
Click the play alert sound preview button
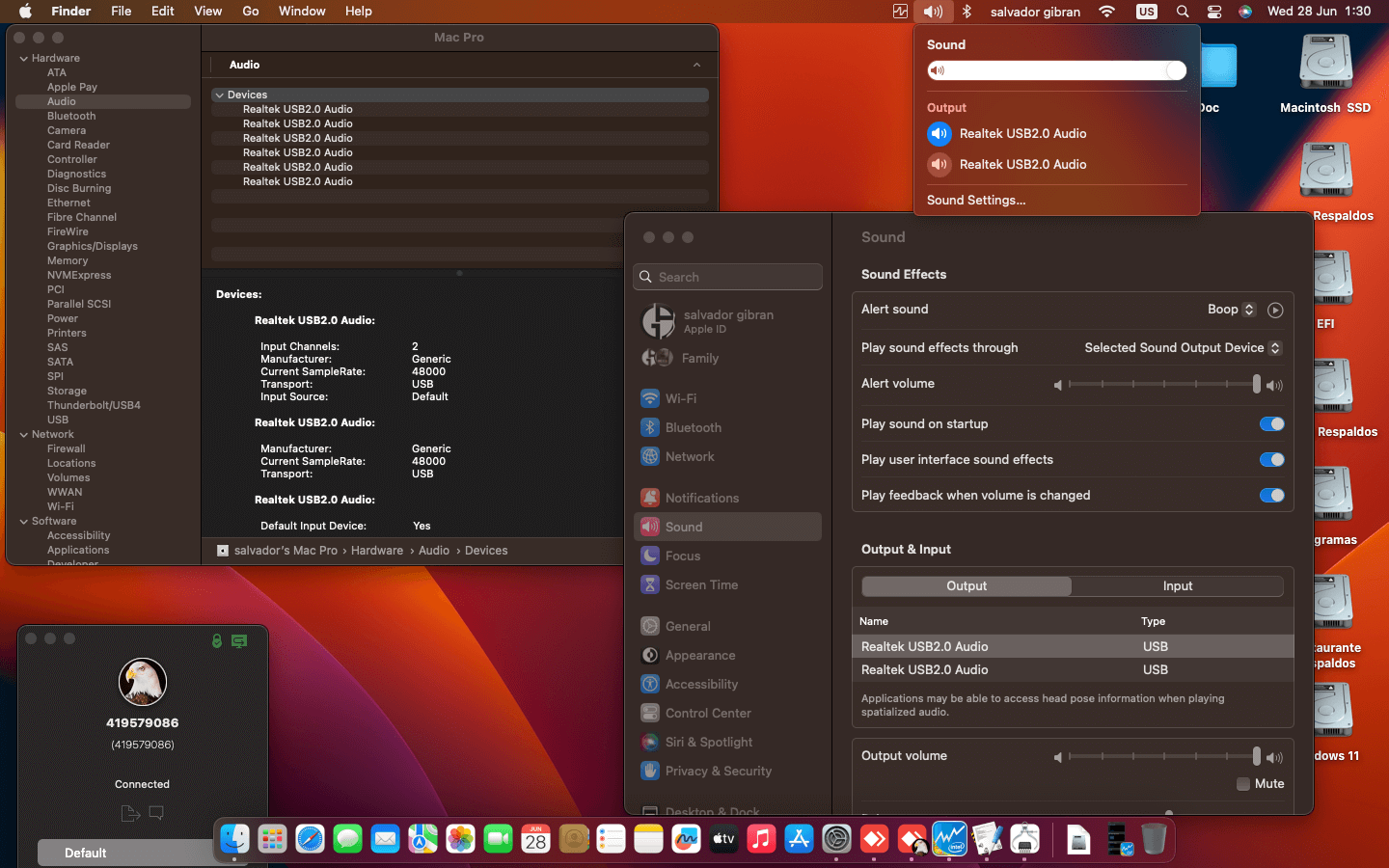pyautogui.click(x=1275, y=310)
